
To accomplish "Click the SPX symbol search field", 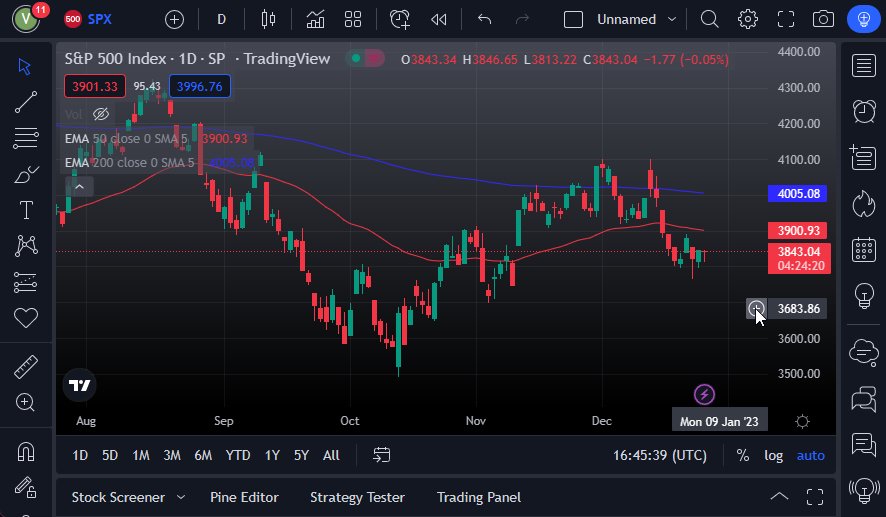I will click(x=100, y=19).
